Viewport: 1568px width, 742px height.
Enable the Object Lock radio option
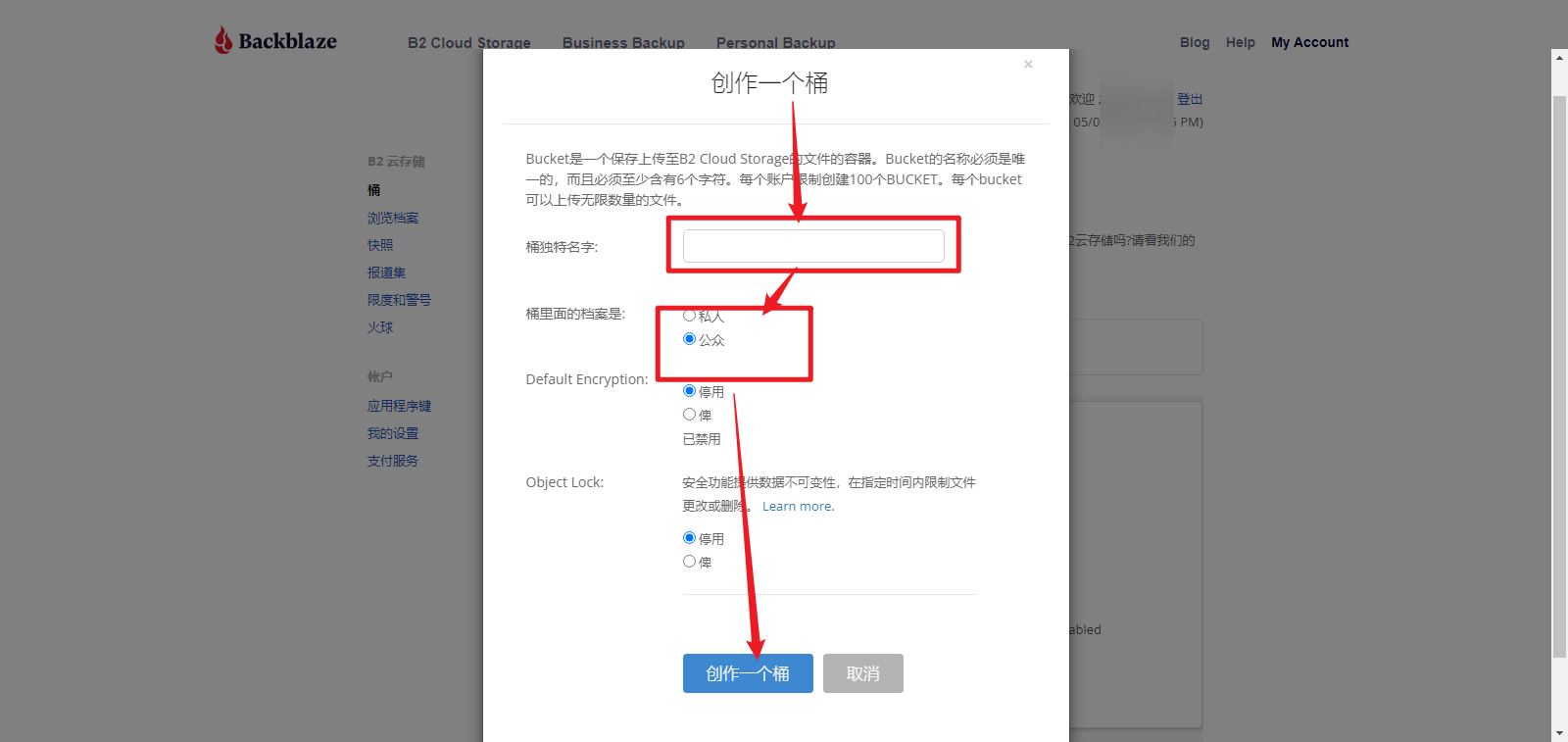point(689,562)
